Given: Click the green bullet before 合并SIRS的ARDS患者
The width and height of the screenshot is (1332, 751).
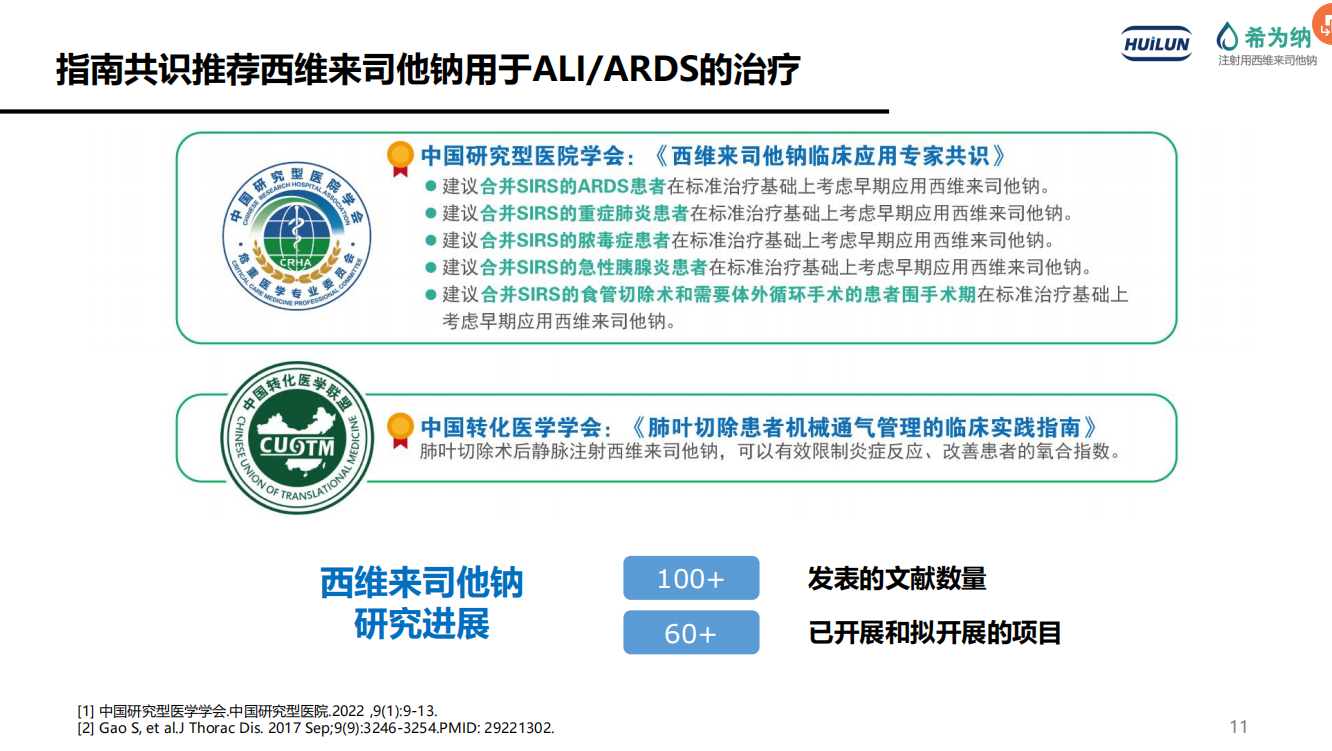Looking at the screenshot, I should click(430, 187).
